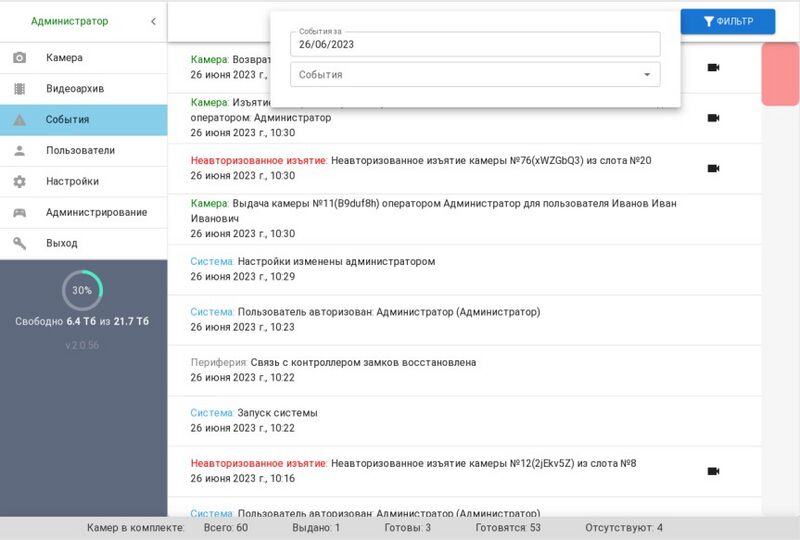Image resolution: width=800 pixels, height=540 pixels.
Task: Click status bar entry Выдано: 1
Action: (316, 528)
